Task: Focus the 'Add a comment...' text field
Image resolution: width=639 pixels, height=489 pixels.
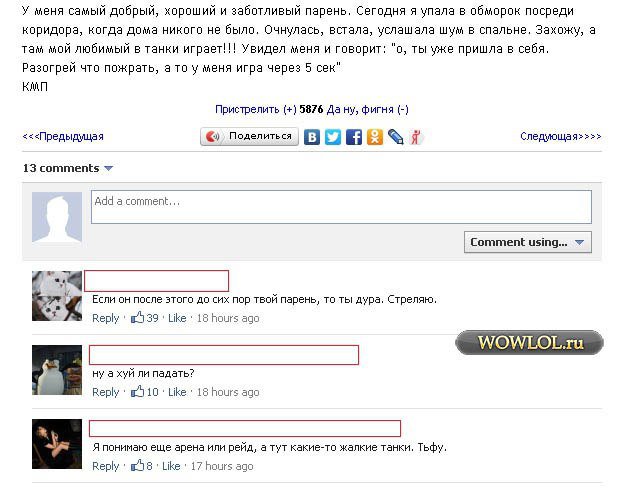Action: coord(341,207)
